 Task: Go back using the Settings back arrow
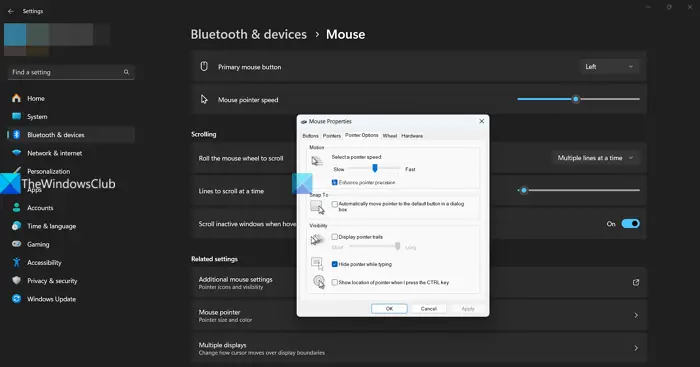point(11,11)
